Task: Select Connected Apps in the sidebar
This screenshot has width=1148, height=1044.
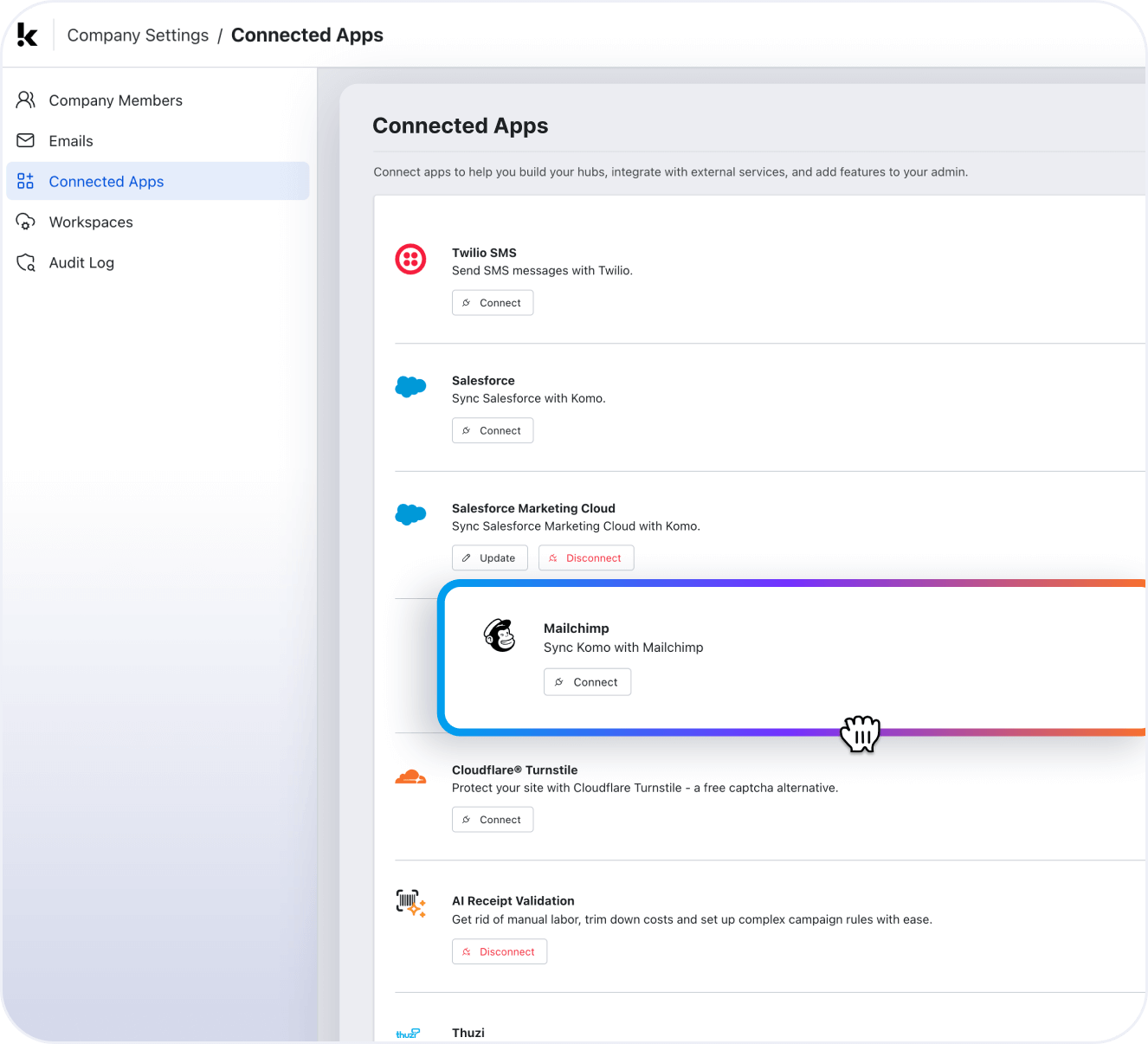Action: point(158,181)
